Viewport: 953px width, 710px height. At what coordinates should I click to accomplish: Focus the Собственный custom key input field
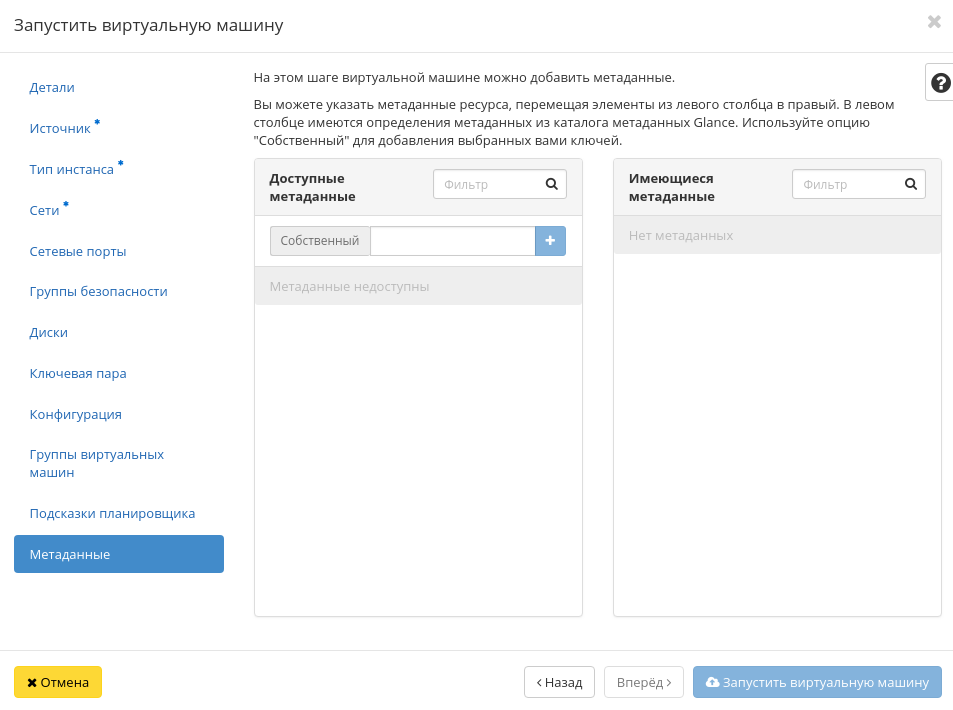pos(452,241)
